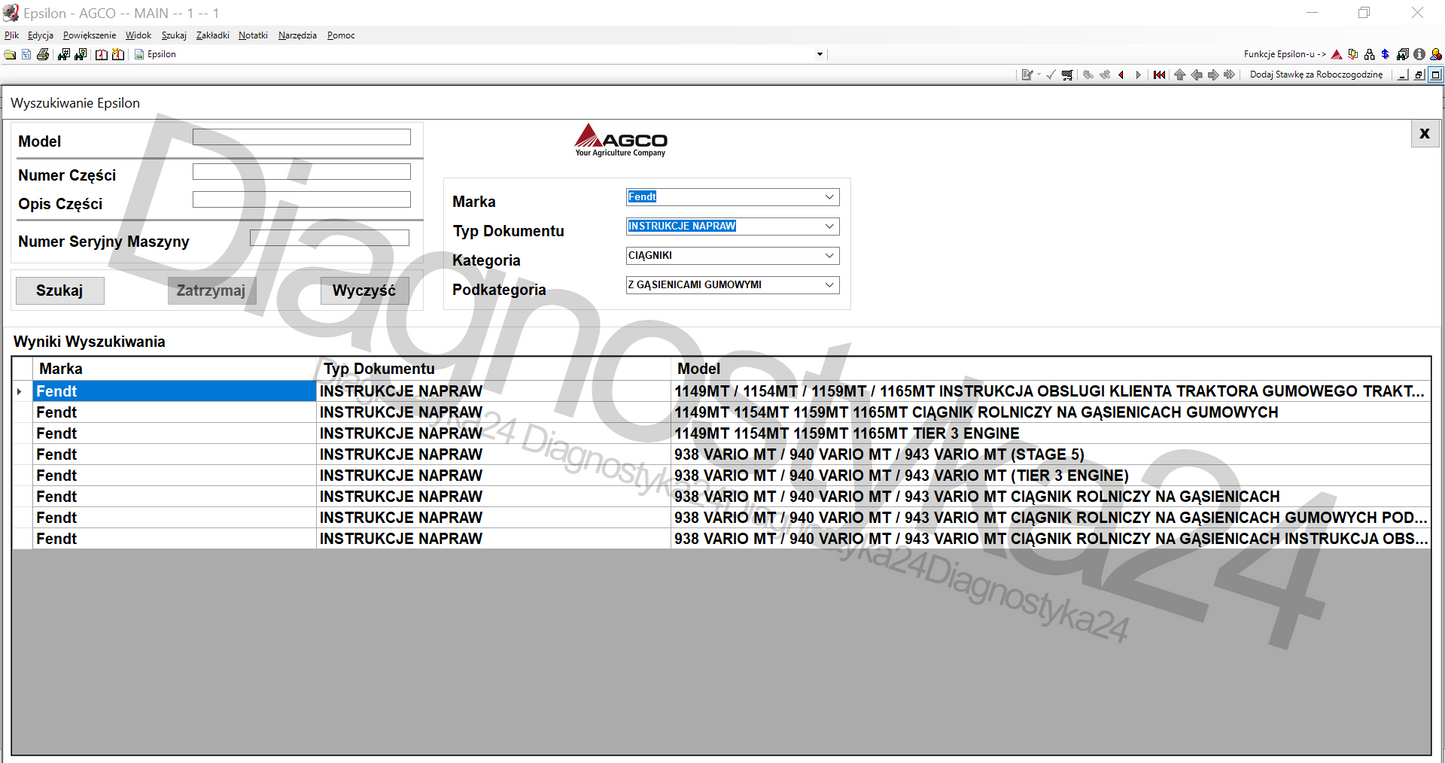Expand the Podkategoria dropdown
The image size is (1445, 763).
[x=830, y=285]
